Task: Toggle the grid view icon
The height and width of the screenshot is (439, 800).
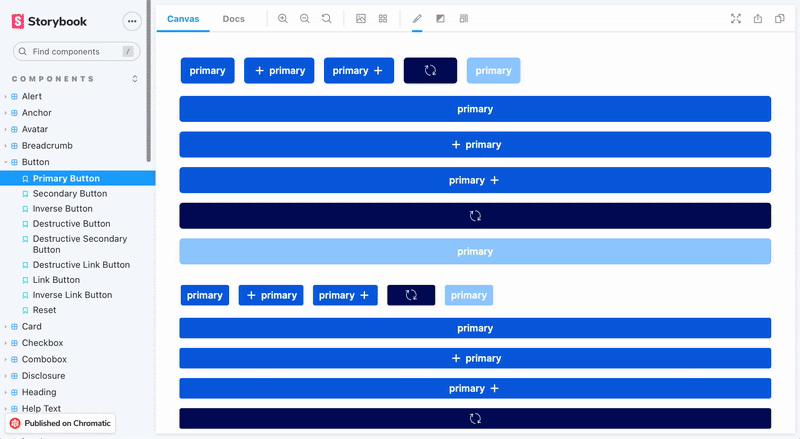Action: pyautogui.click(x=383, y=19)
